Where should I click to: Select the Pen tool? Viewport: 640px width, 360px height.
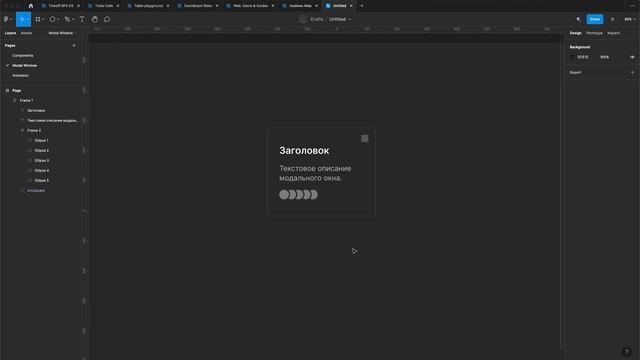point(67,19)
